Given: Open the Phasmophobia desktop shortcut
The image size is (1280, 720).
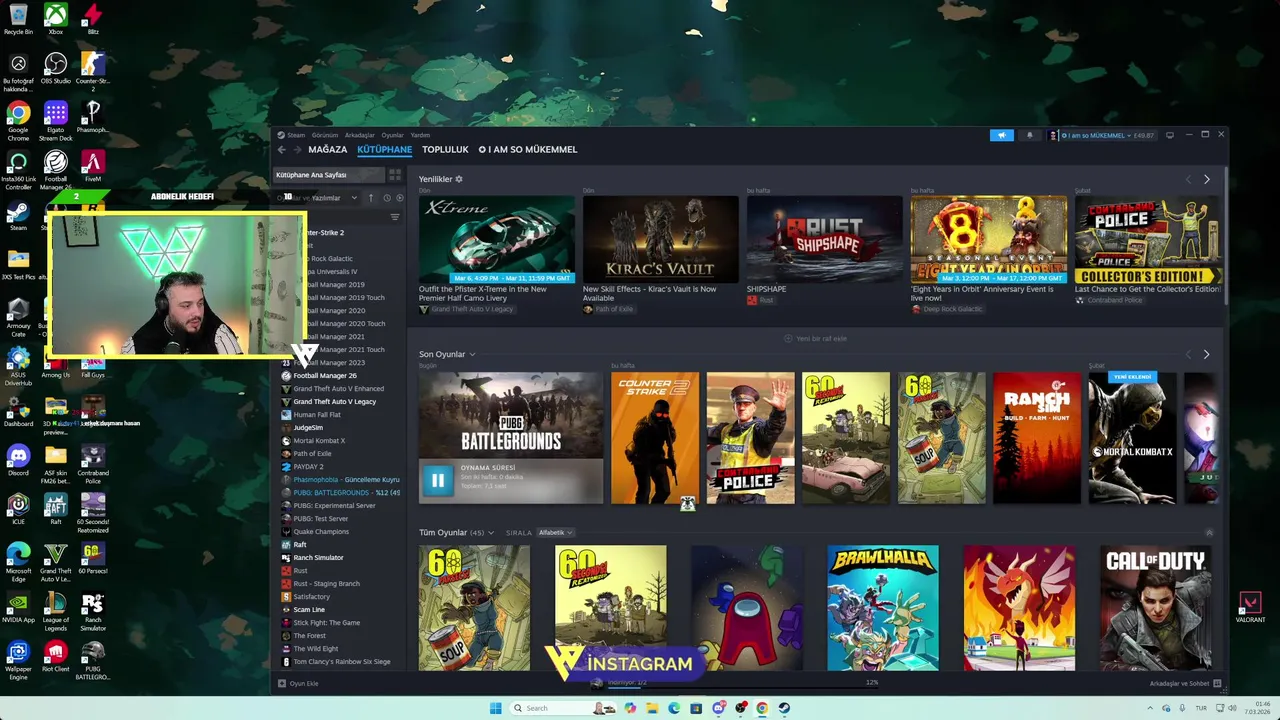Looking at the screenshot, I should tap(93, 117).
